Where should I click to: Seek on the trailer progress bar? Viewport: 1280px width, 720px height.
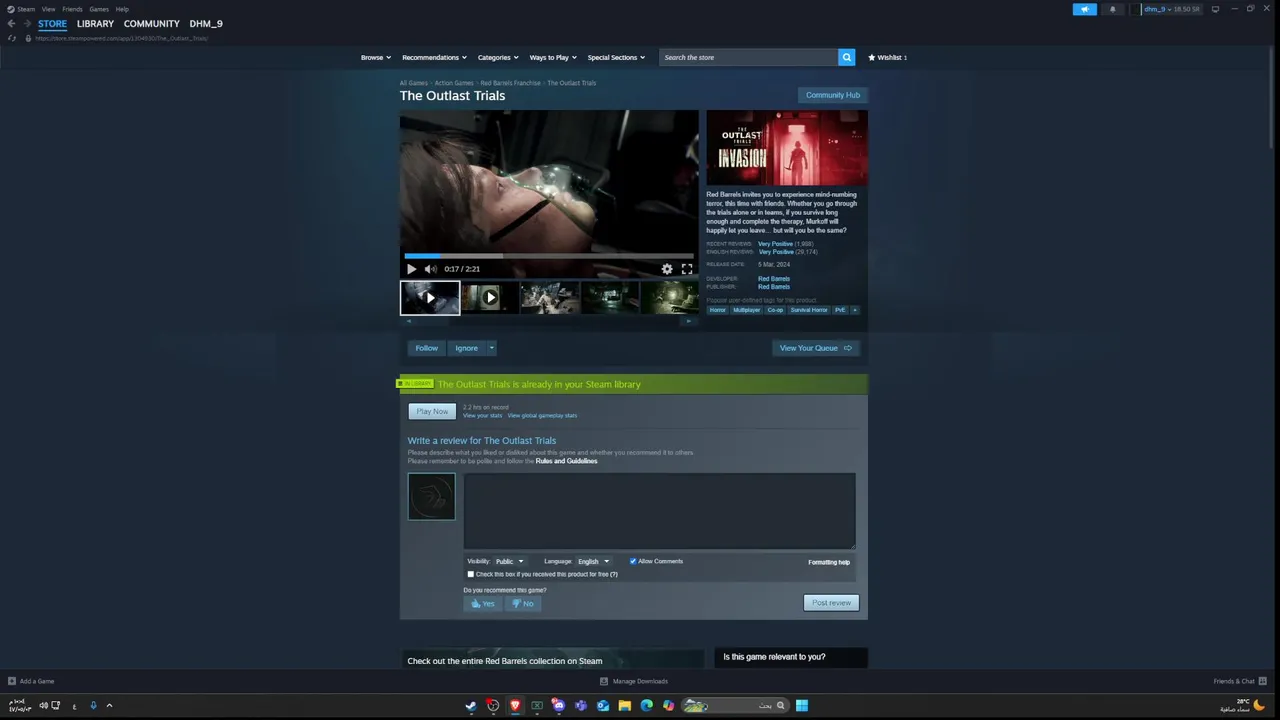point(549,256)
